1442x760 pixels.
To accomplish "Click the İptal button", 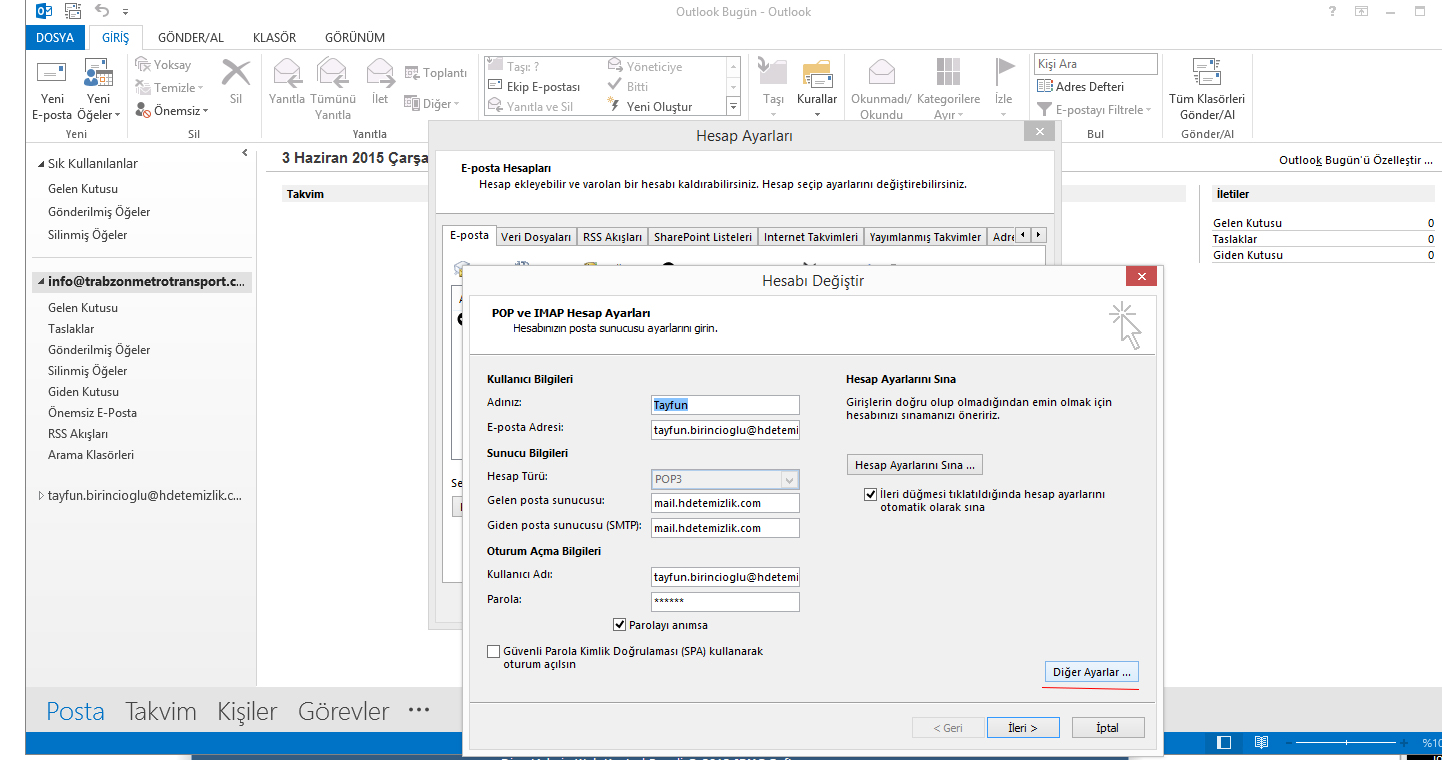I will tap(1107, 728).
